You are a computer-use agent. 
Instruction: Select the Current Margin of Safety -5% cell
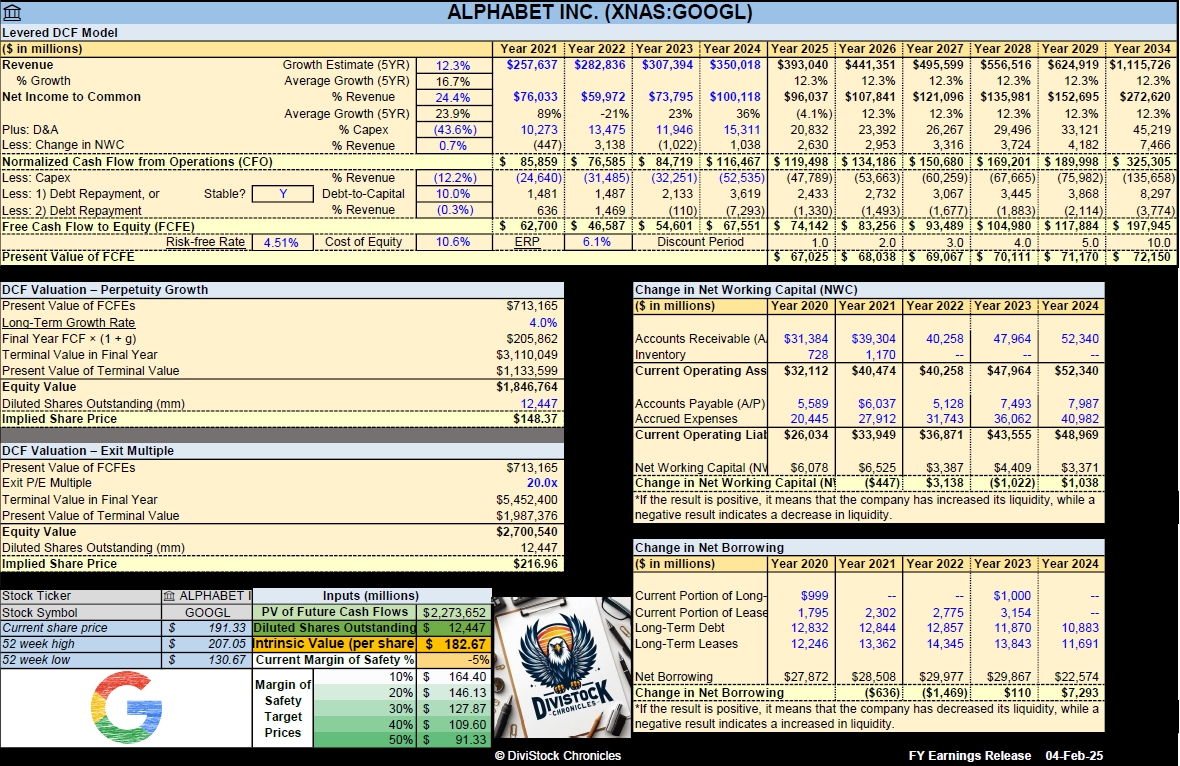click(455, 660)
